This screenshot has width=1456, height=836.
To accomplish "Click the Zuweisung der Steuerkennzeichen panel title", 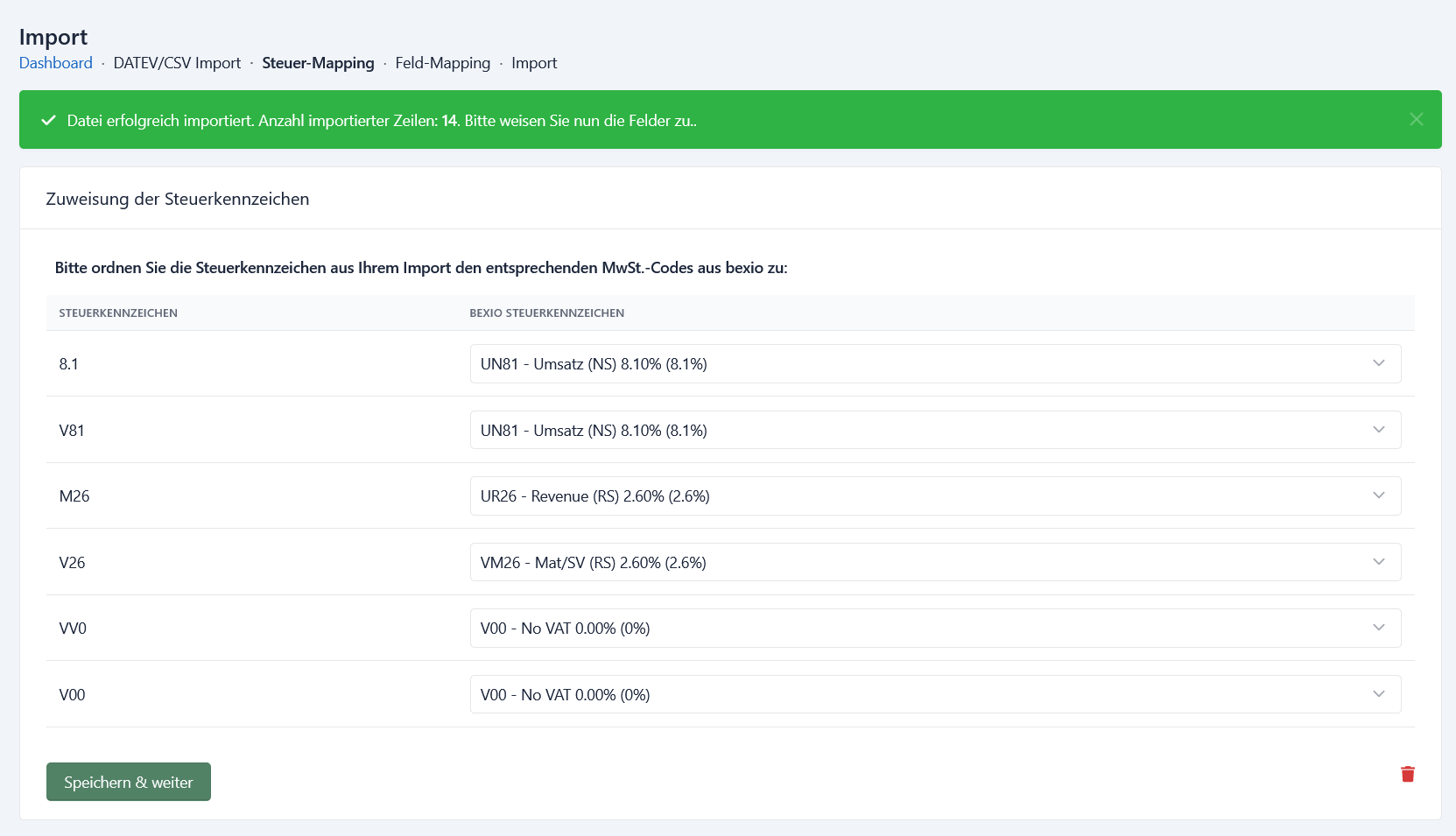I will point(178,199).
